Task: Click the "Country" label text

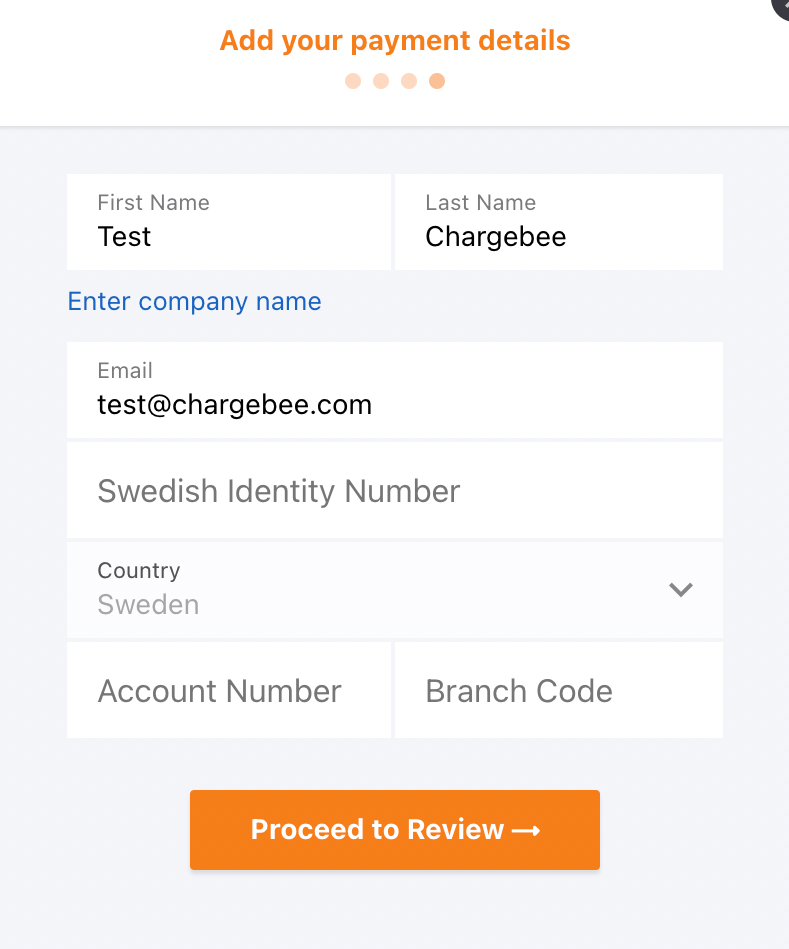Action: [139, 571]
